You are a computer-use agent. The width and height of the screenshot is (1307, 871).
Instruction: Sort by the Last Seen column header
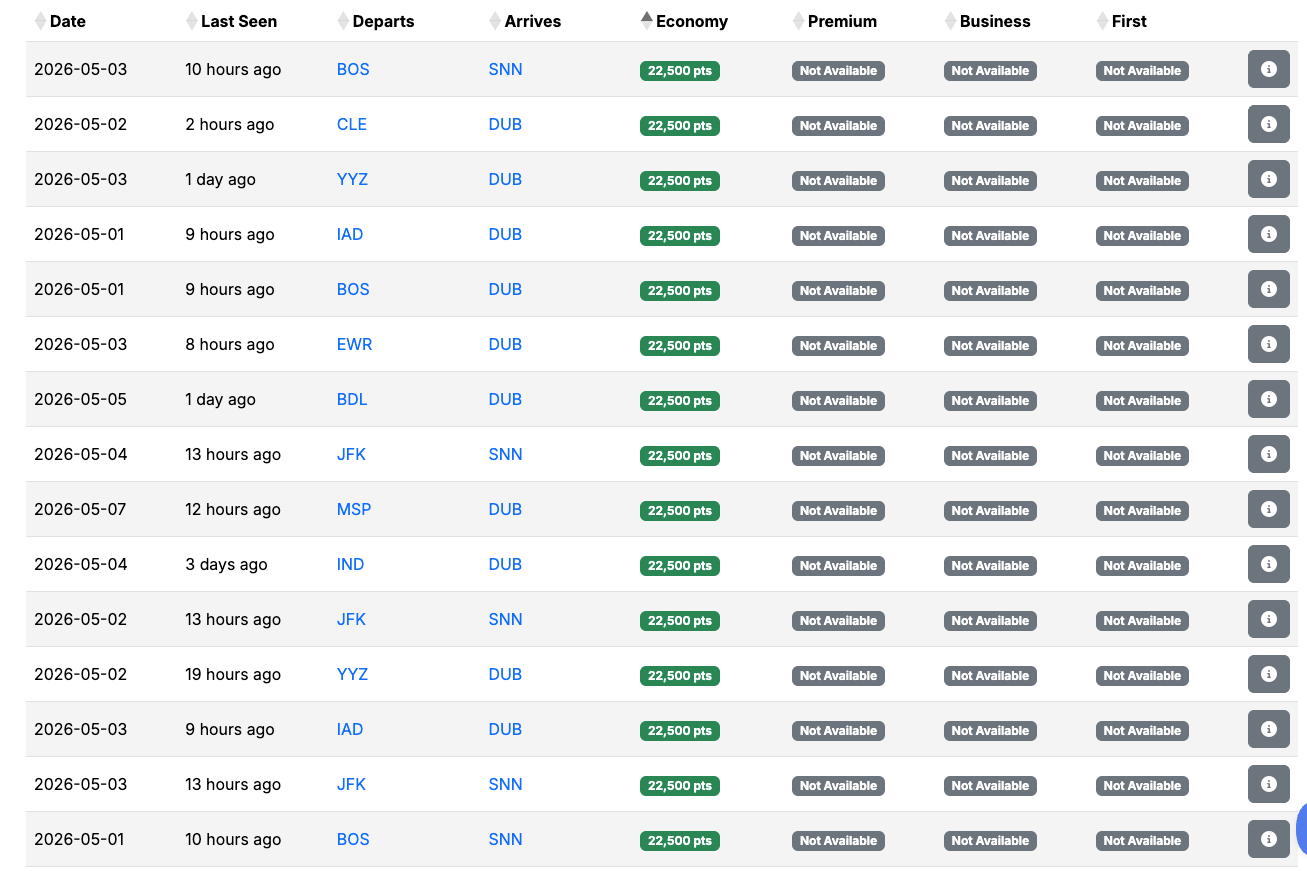238,21
